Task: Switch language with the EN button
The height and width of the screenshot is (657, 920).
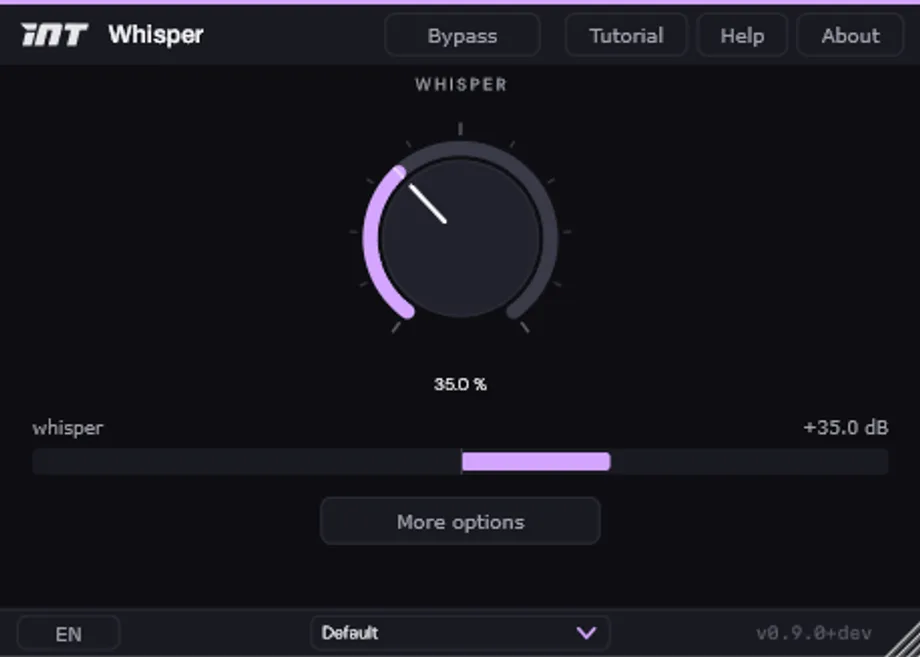Action: 69,634
